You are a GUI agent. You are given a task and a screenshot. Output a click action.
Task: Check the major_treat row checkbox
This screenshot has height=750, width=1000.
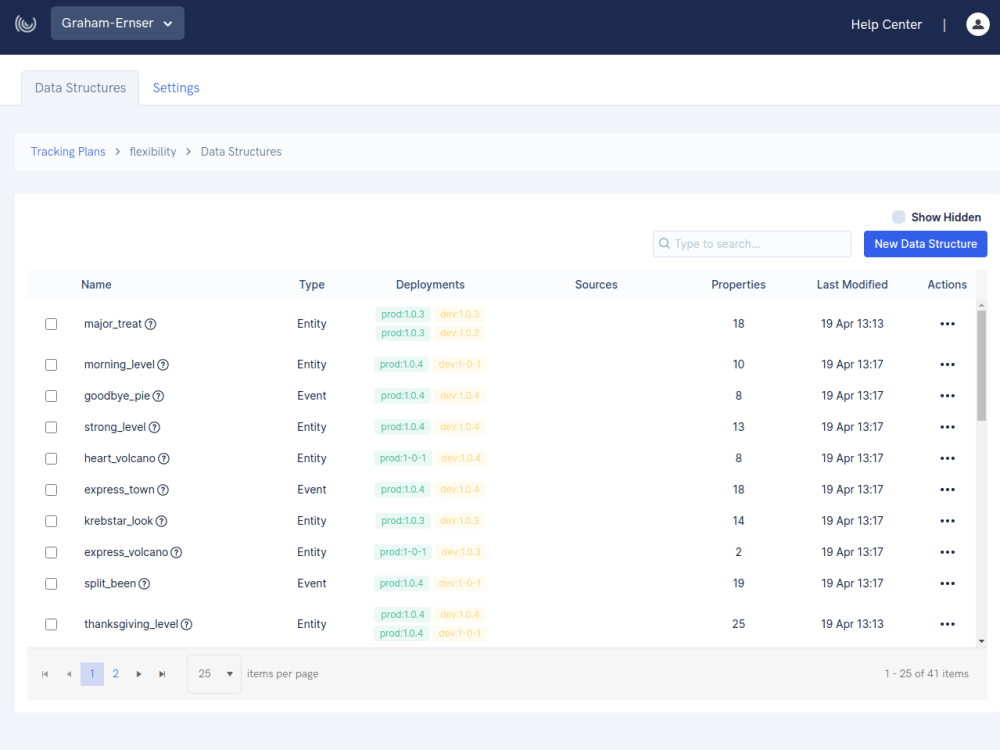click(x=51, y=324)
